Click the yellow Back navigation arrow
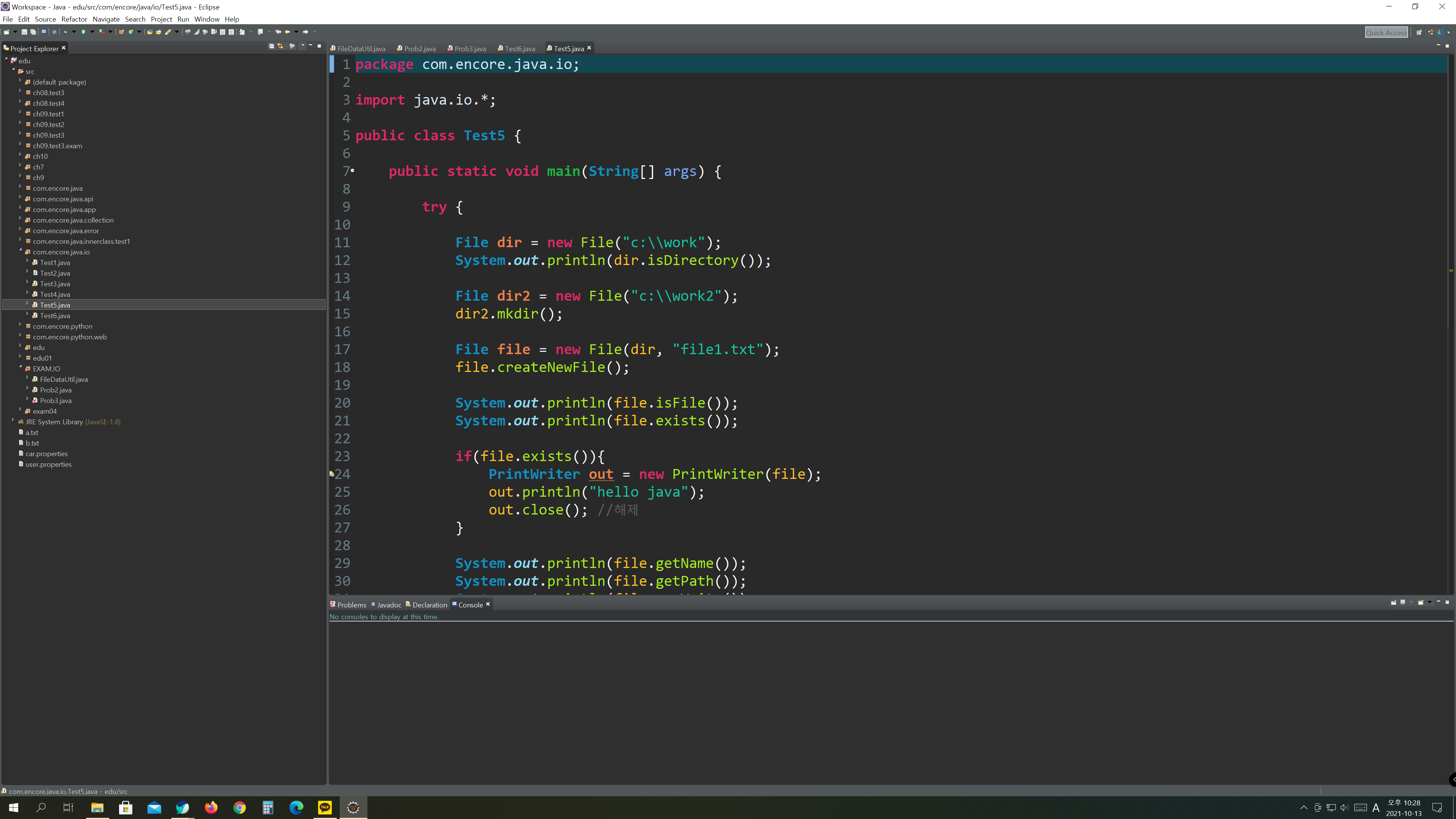1456x819 pixels. [x=287, y=31]
